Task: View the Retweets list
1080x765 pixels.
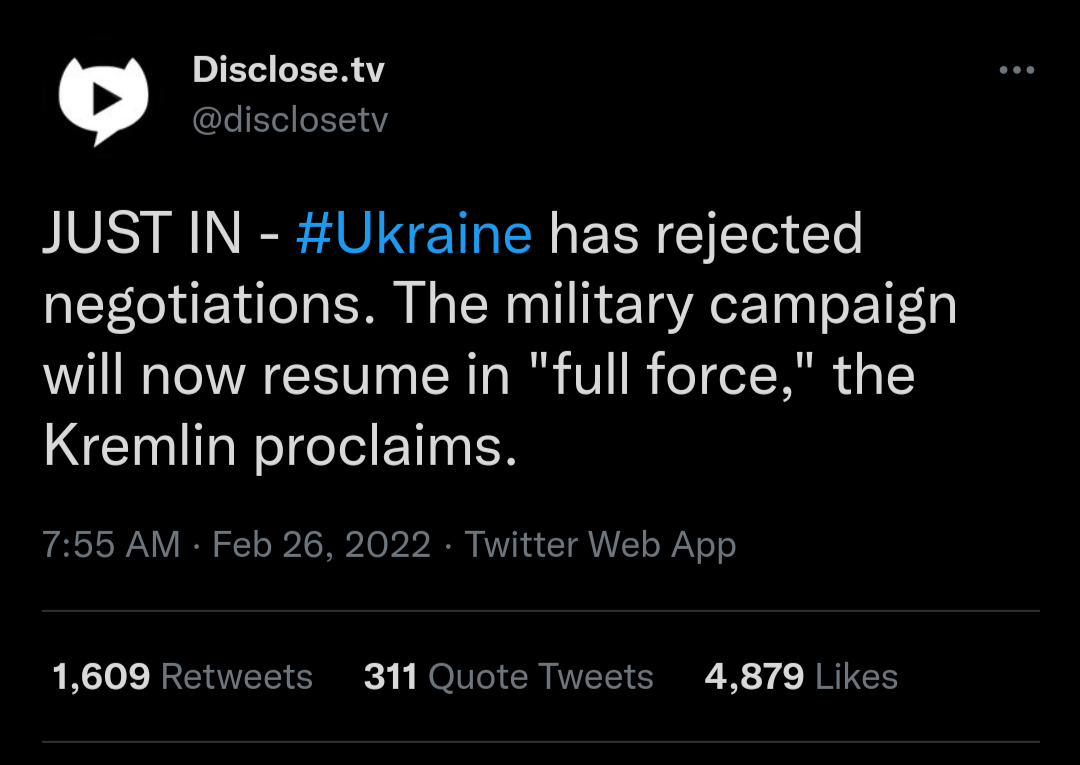Action: coord(237,677)
